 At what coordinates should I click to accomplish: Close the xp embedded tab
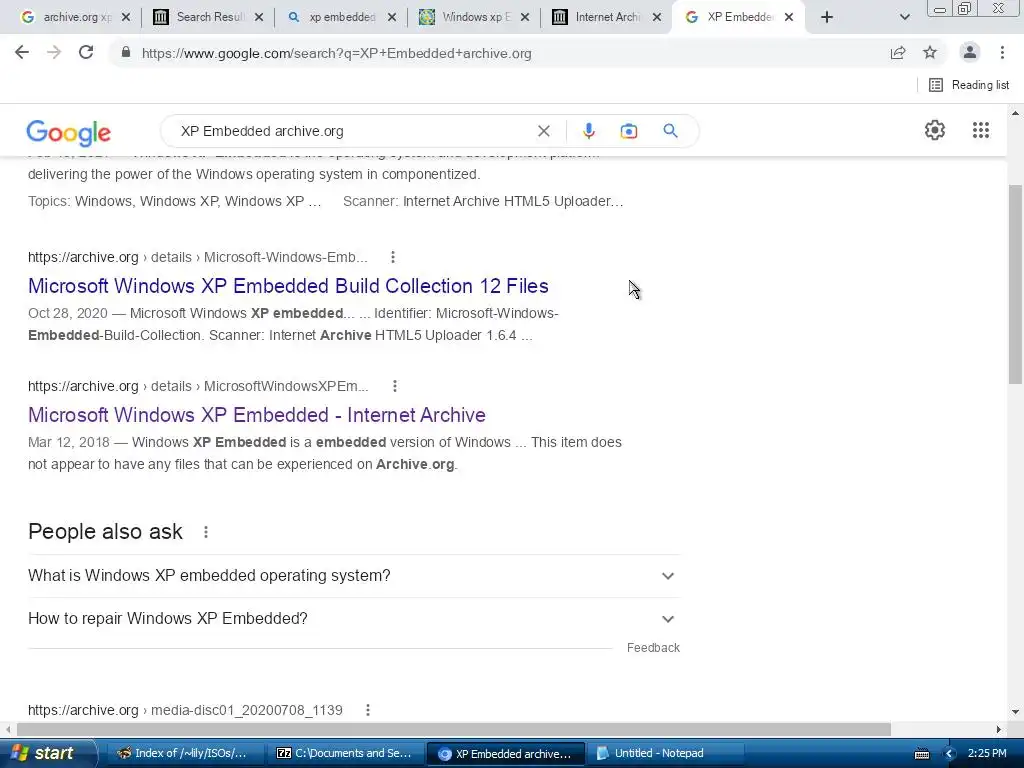(x=392, y=18)
